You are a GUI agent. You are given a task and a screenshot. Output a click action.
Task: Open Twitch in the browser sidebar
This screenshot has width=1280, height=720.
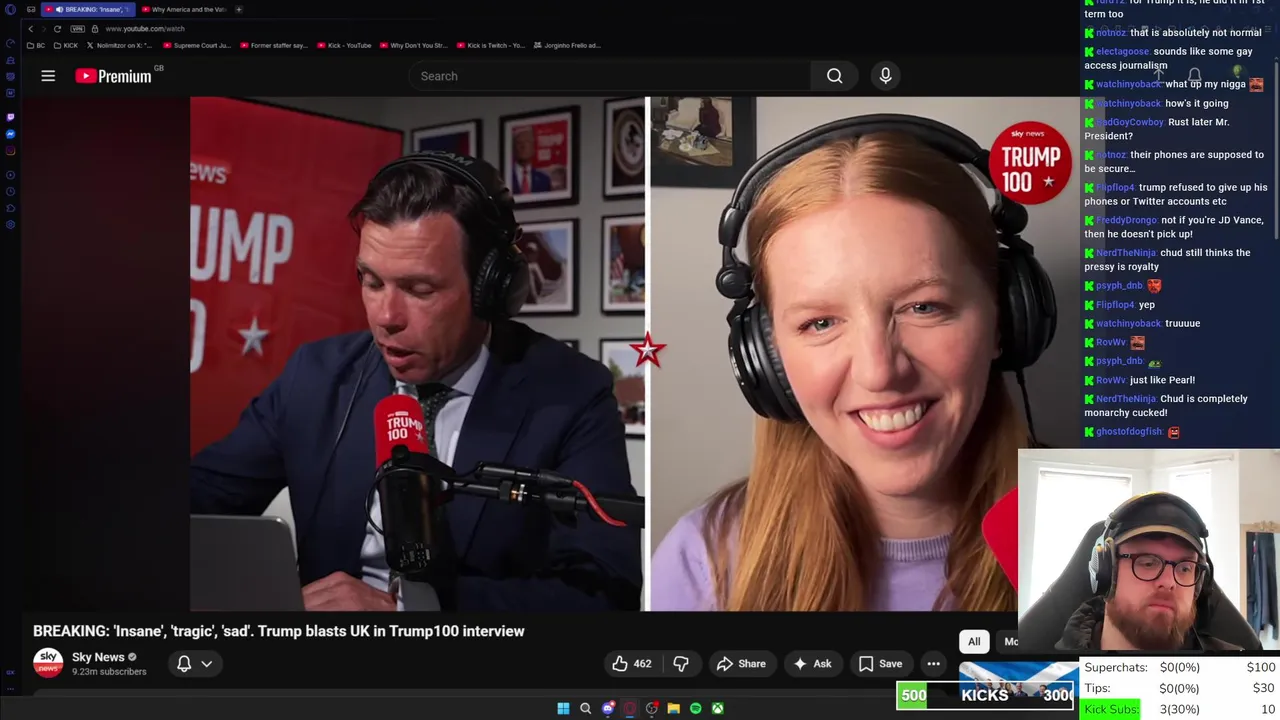(10, 117)
